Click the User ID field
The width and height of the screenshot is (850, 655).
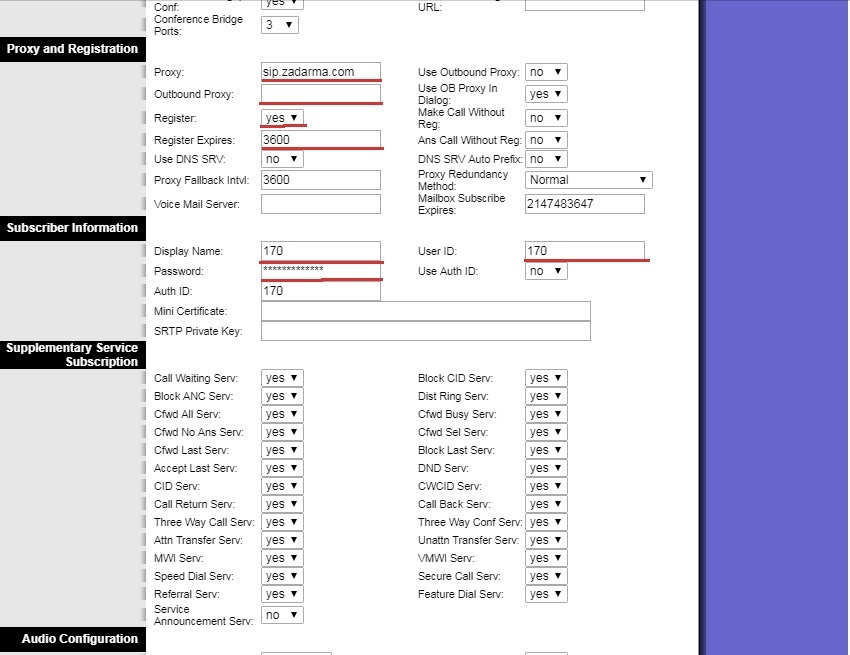pos(585,251)
